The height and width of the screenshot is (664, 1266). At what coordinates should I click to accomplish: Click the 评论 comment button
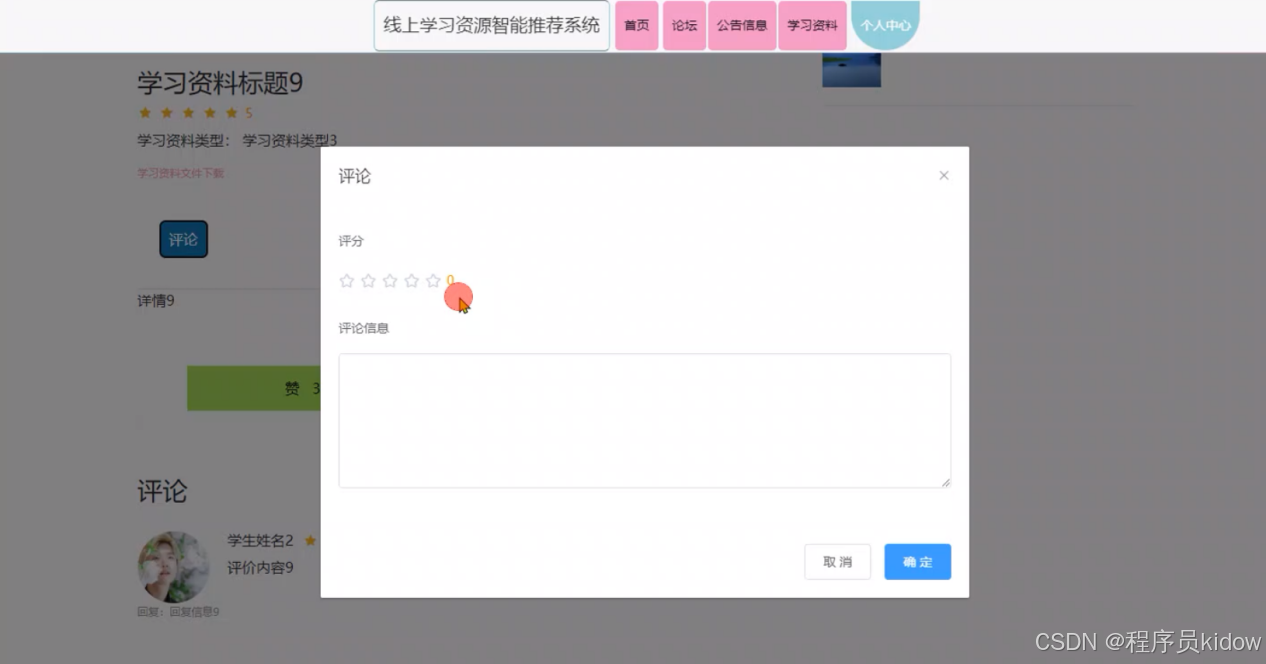pyautogui.click(x=183, y=239)
